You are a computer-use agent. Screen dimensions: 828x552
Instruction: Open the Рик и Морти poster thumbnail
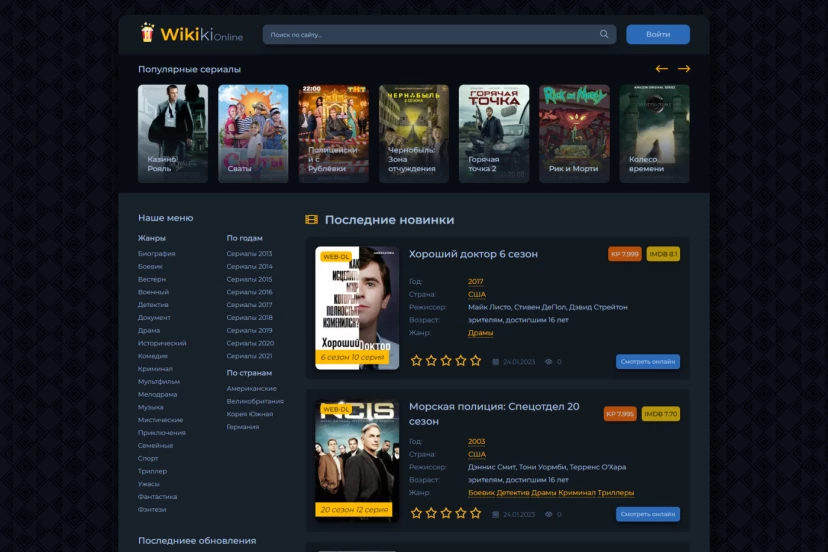coord(574,133)
